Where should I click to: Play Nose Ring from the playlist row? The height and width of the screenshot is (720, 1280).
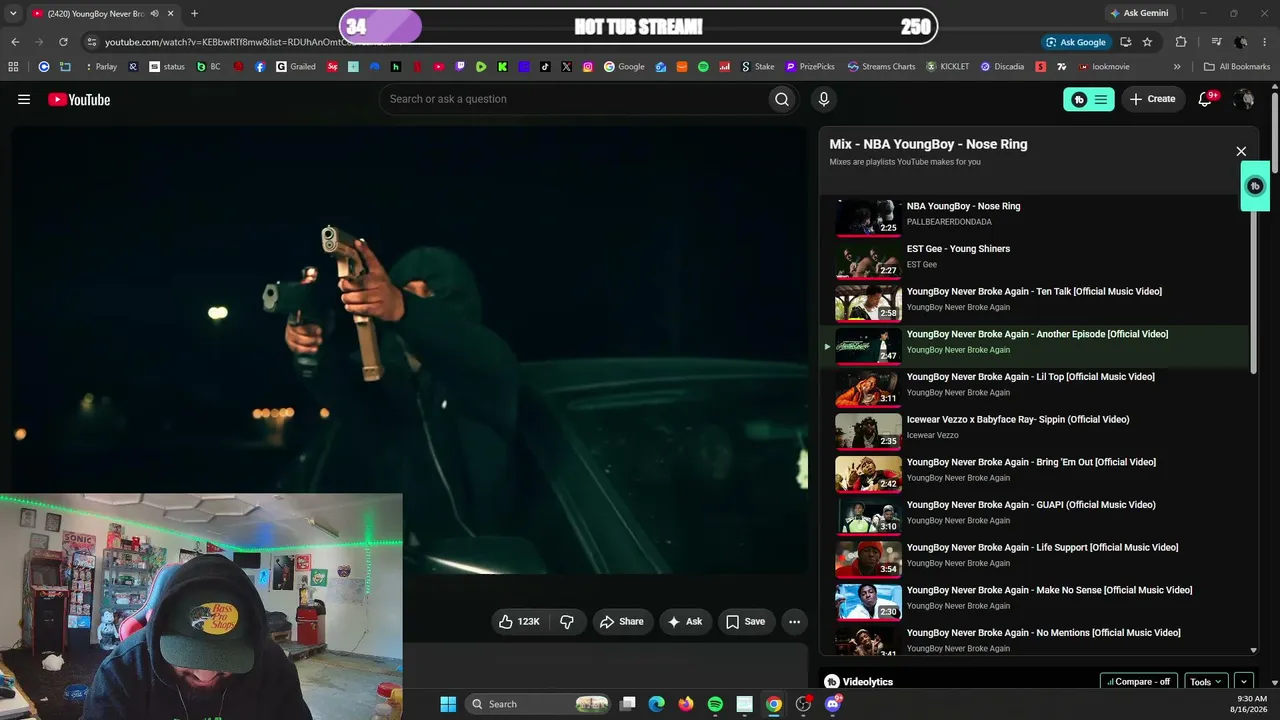(1035, 216)
